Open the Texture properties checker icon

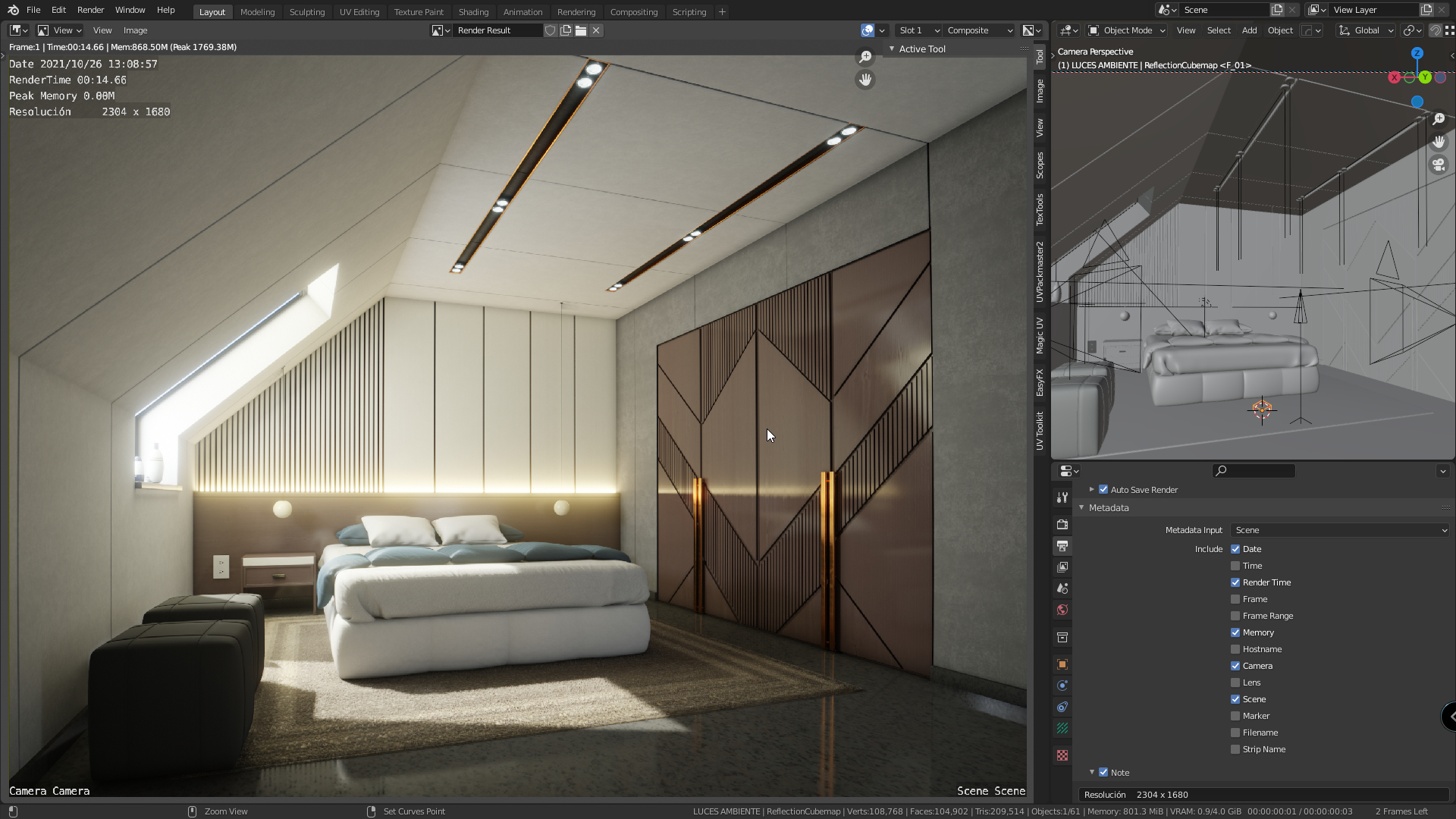click(x=1062, y=756)
